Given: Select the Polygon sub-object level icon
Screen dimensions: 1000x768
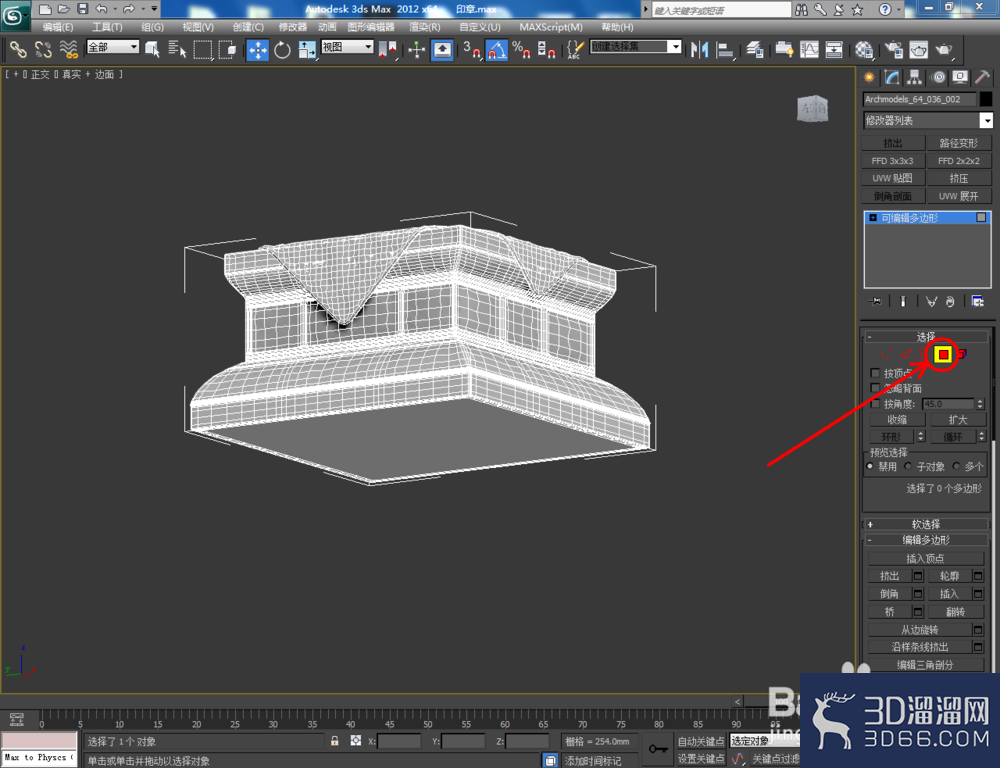Looking at the screenshot, I should tap(943, 355).
